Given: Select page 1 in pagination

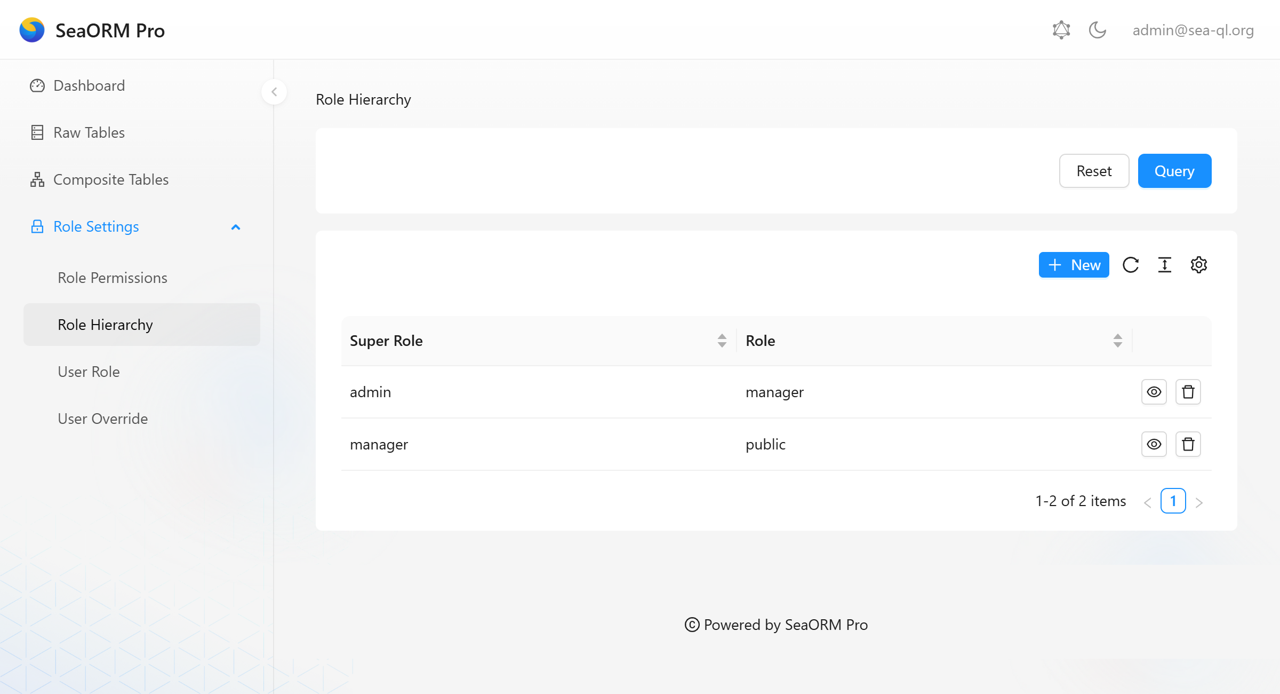Looking at the screenshot, I should [x=1173, y=501].
